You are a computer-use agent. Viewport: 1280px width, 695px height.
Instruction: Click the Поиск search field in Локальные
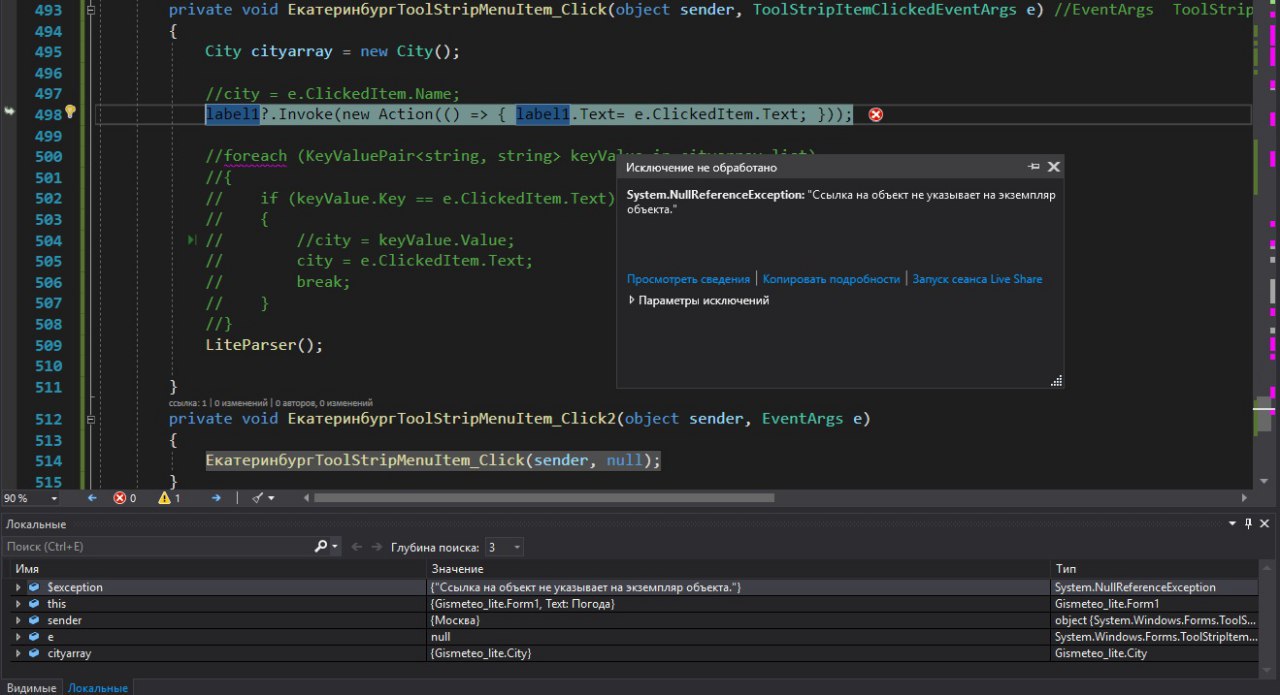(158, 547)
